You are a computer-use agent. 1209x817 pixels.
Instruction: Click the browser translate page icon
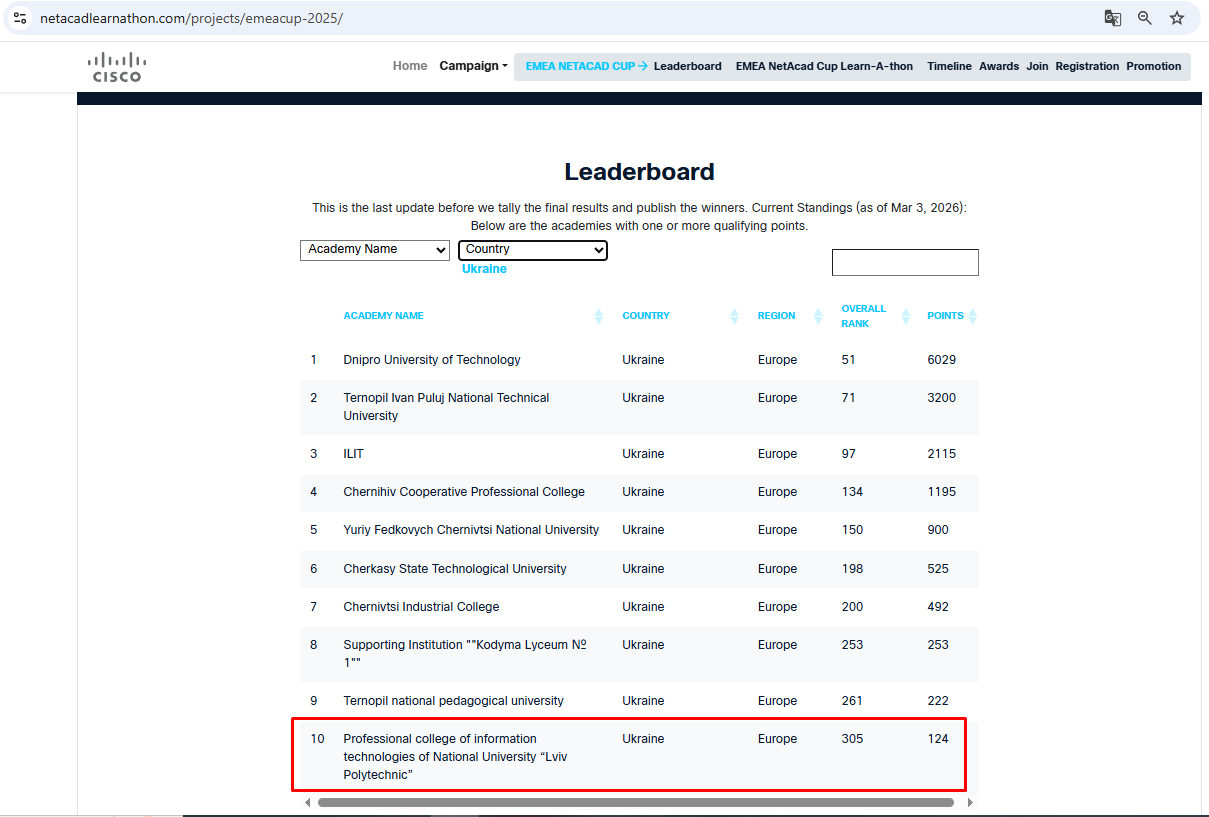pos(1112,18)
